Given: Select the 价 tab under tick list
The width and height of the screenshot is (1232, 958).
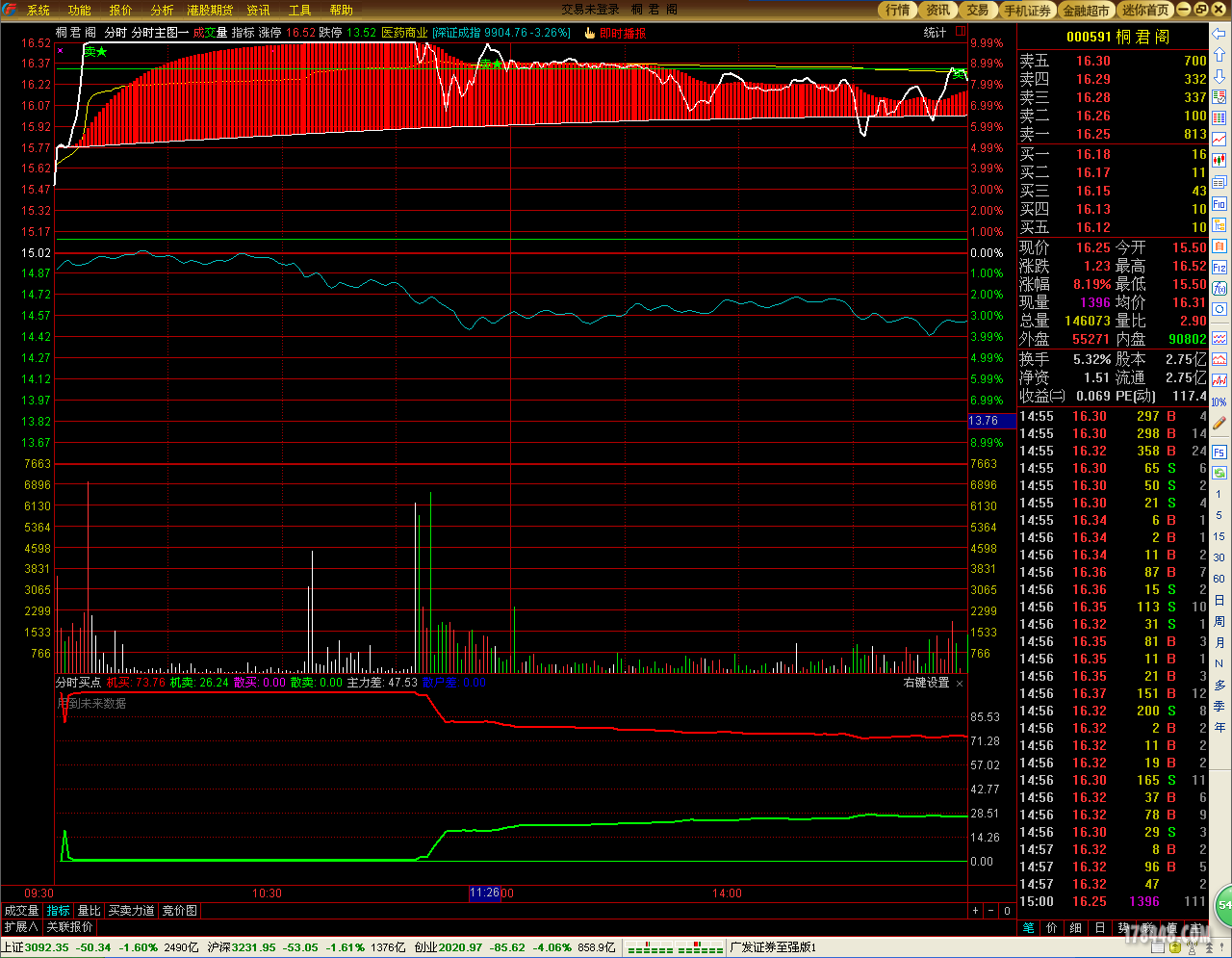Looking at the screenshot, I should [x=1052, y=927].
